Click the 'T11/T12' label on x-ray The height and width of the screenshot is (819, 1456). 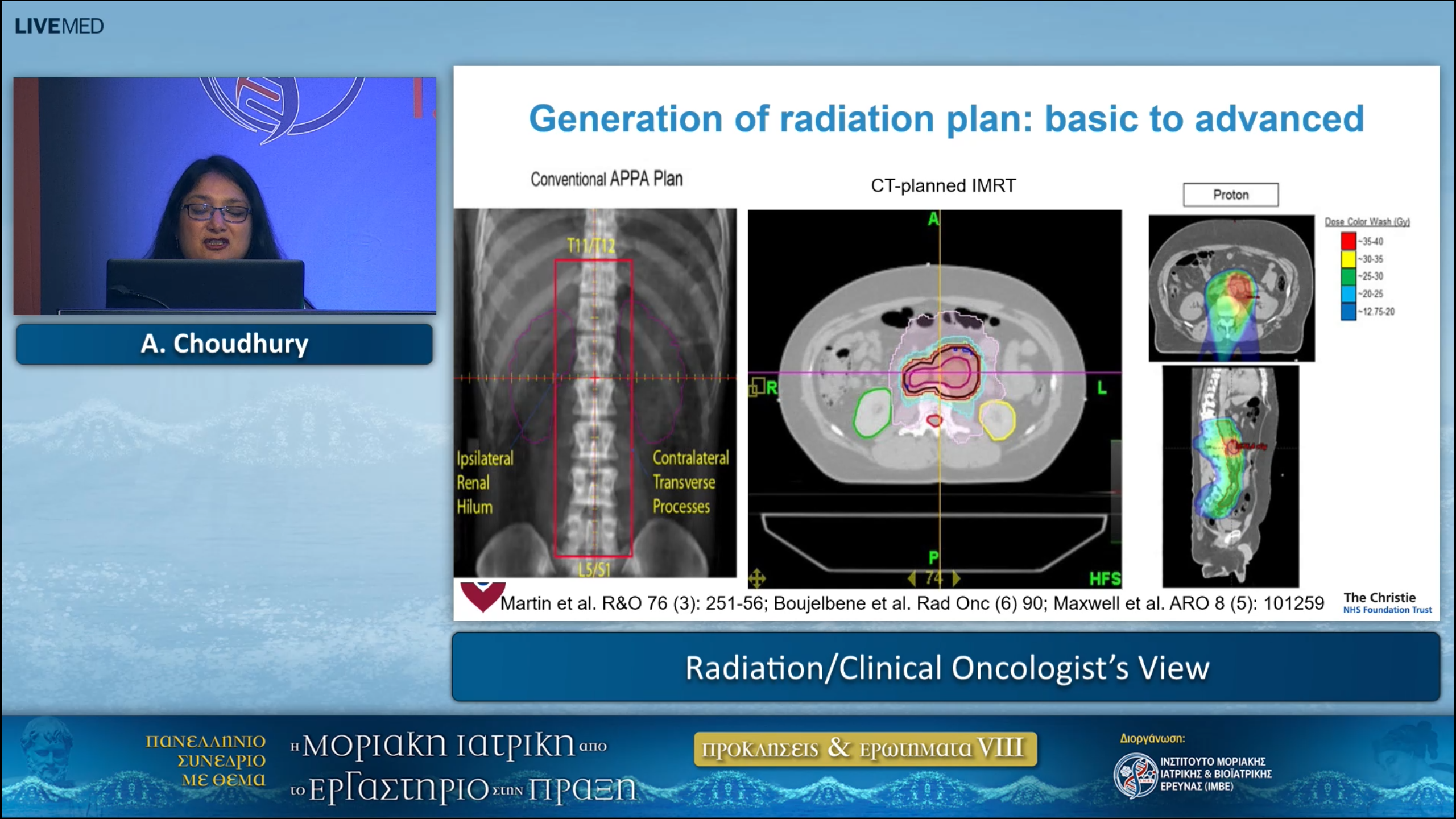[x=591, y=246]
